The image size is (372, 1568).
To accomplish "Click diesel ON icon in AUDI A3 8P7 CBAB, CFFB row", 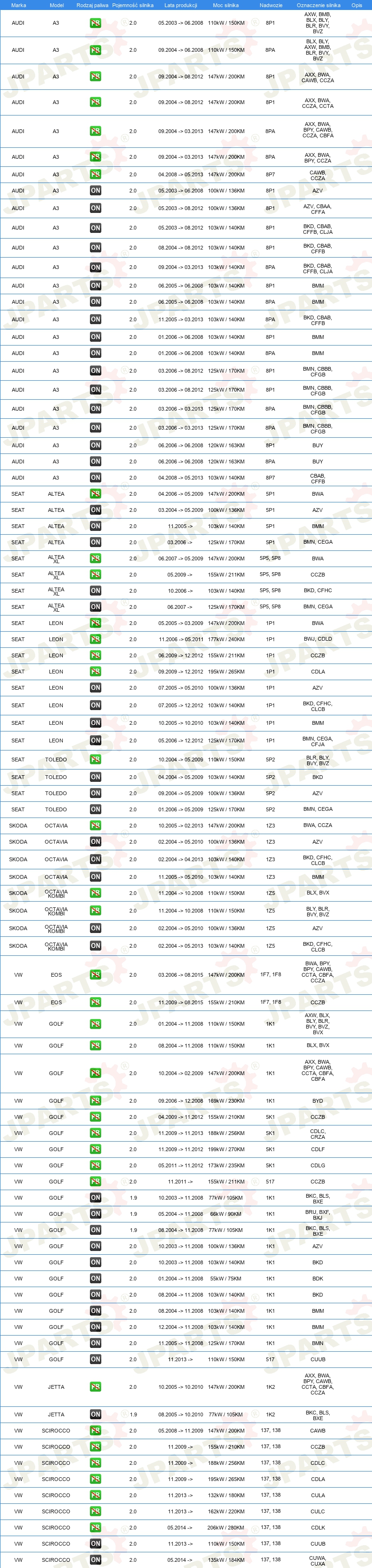I will tap(96, 478).
